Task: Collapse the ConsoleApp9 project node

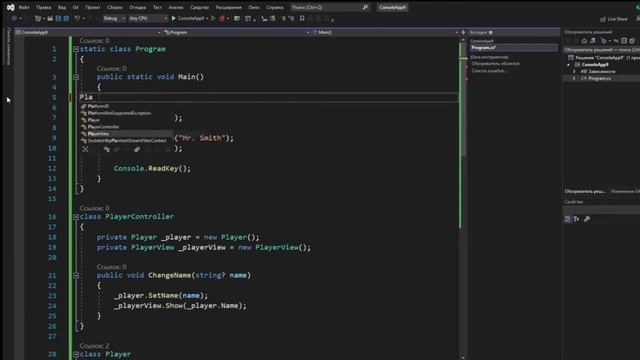Action: point(568,64)
